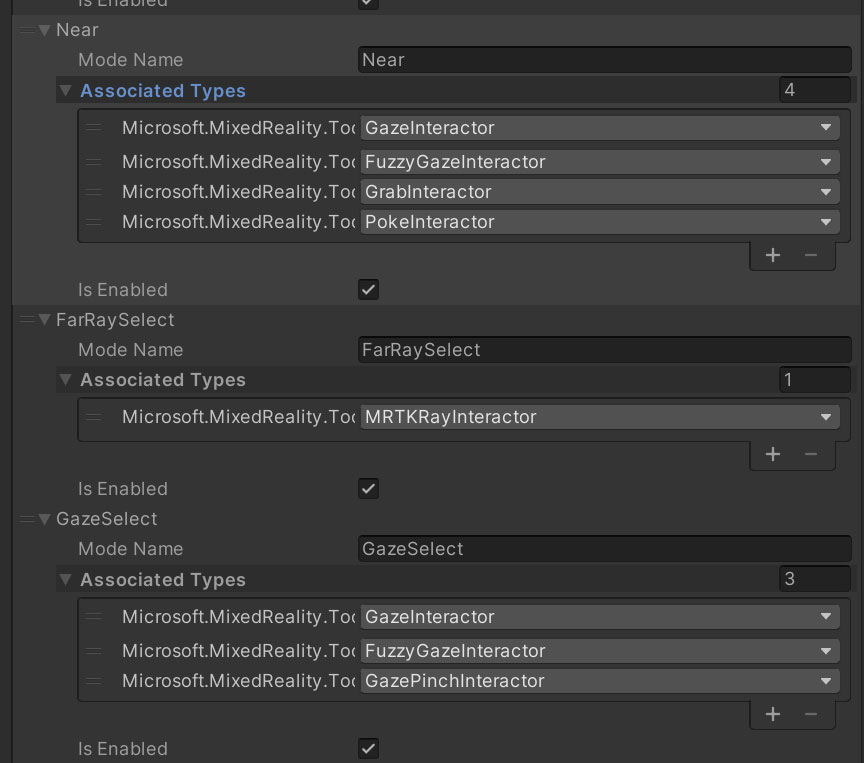Collapse the Near mode foldout

[x=45, y=30]
